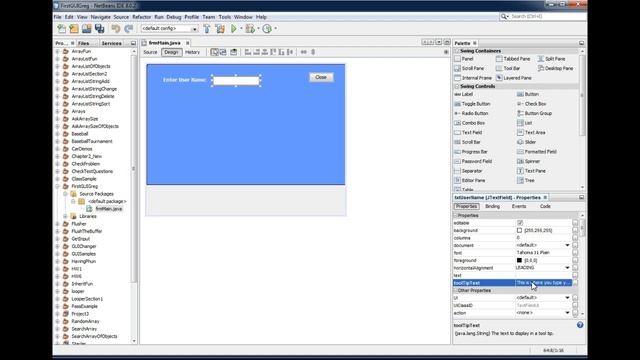Activate Connection Mode in the designer toolbar
This screenshot has width=640, height=360.
[x=223, y=52]
